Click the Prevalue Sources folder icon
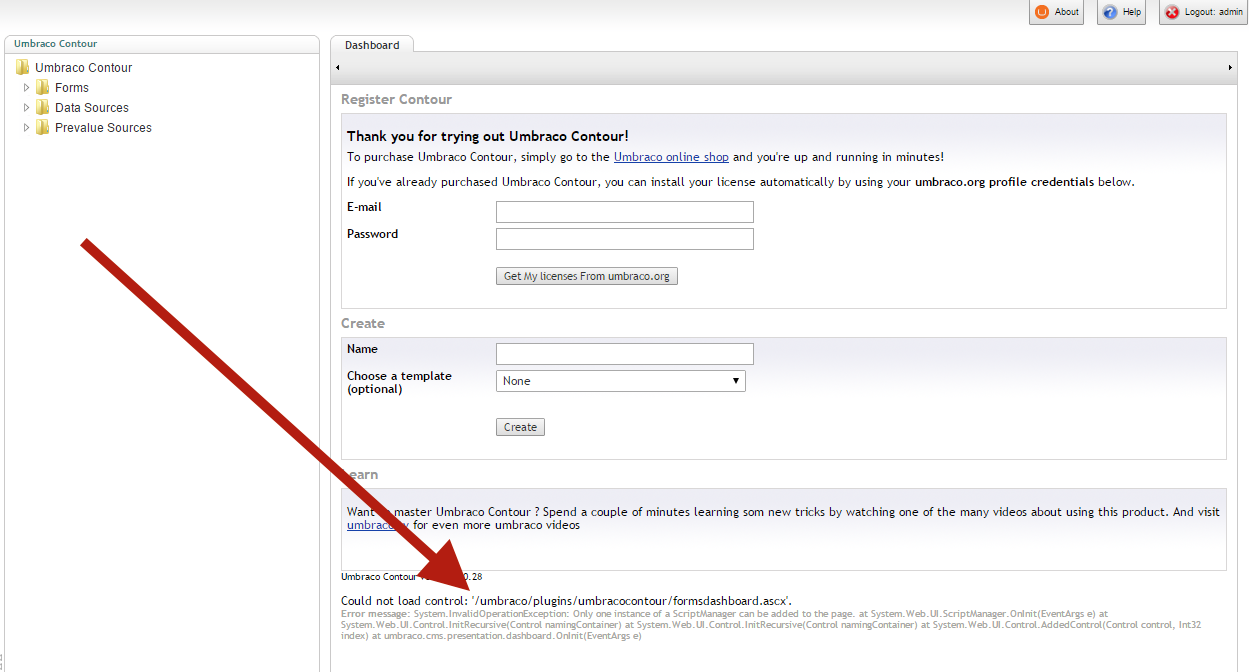Image resolution: width=1249 pixels, height=672 pixels. (43, 128)
